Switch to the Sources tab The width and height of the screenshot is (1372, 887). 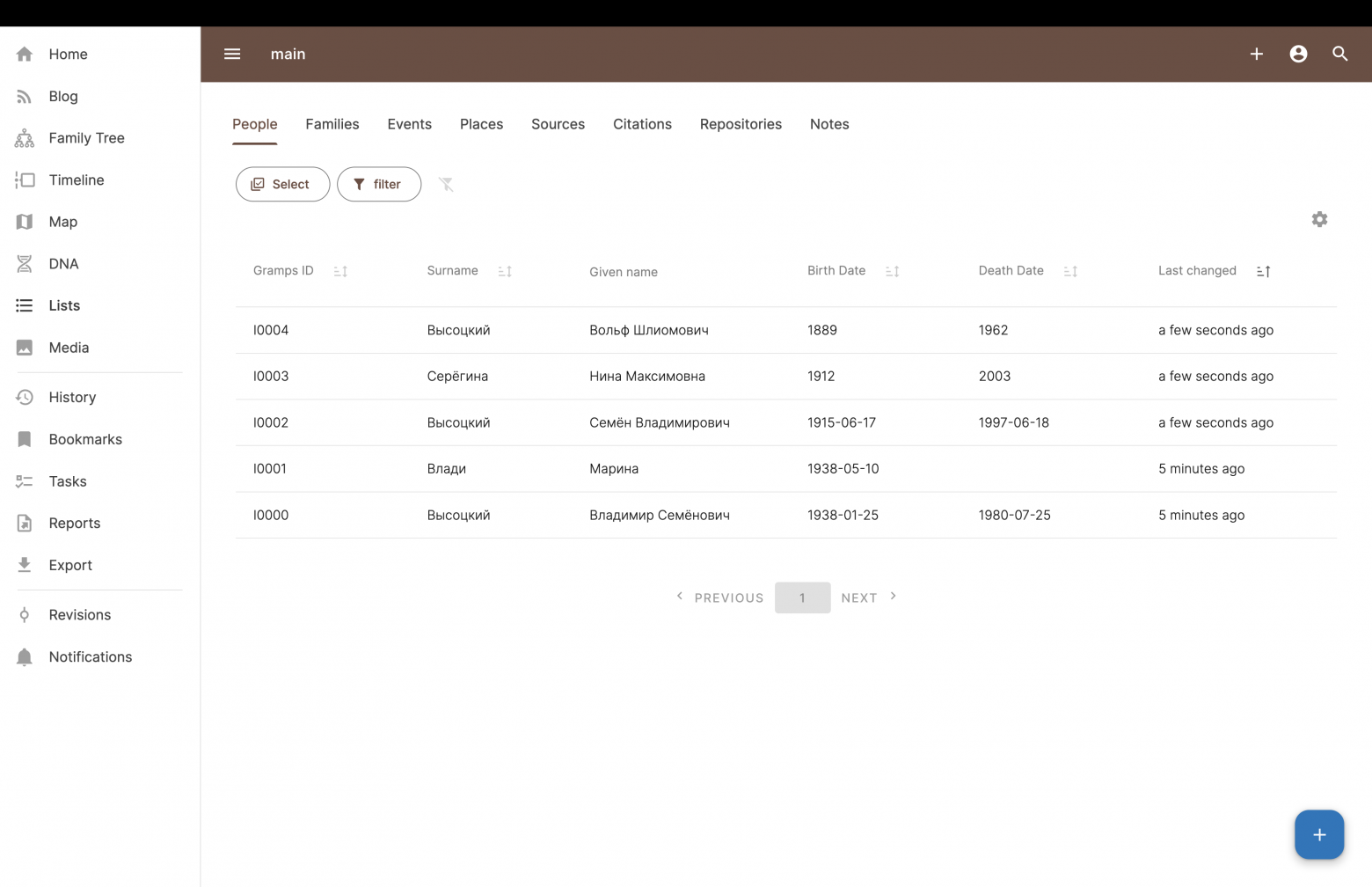(x=558, y=124)
